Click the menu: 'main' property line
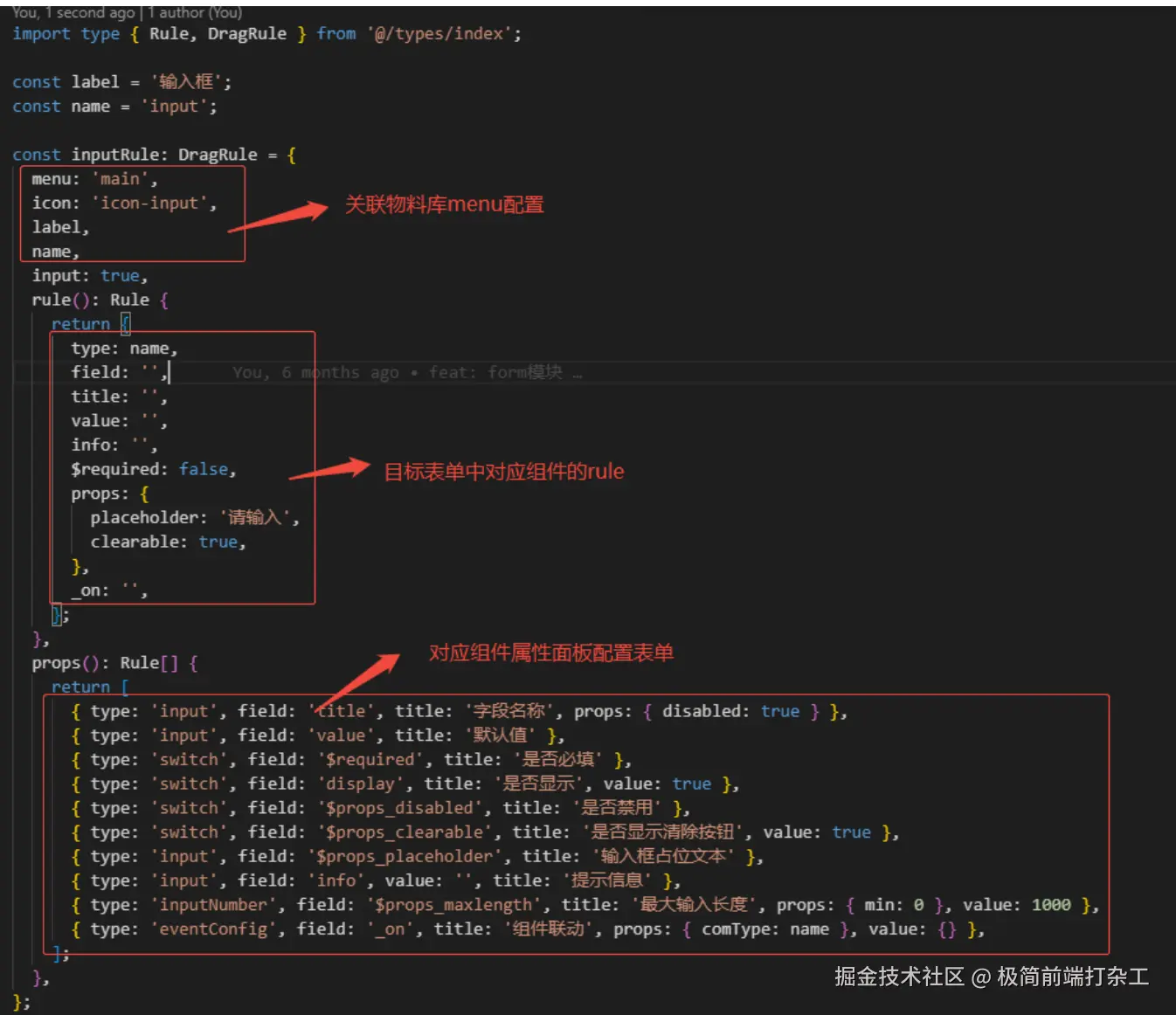This screenshot has height=1015, width=1176. pos(94,179)
